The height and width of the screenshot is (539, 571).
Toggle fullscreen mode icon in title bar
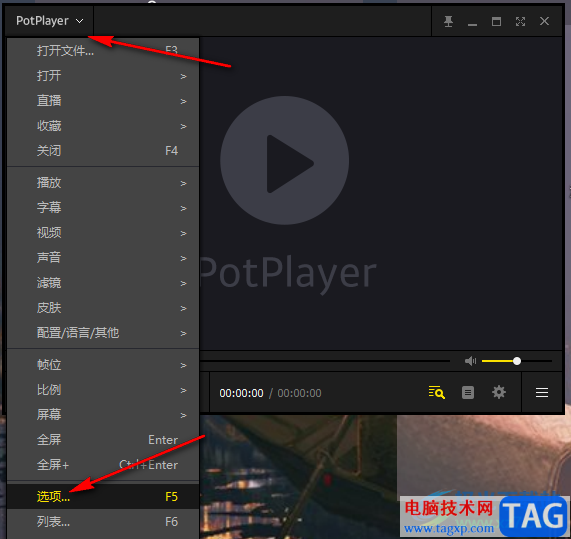(520, 21)
